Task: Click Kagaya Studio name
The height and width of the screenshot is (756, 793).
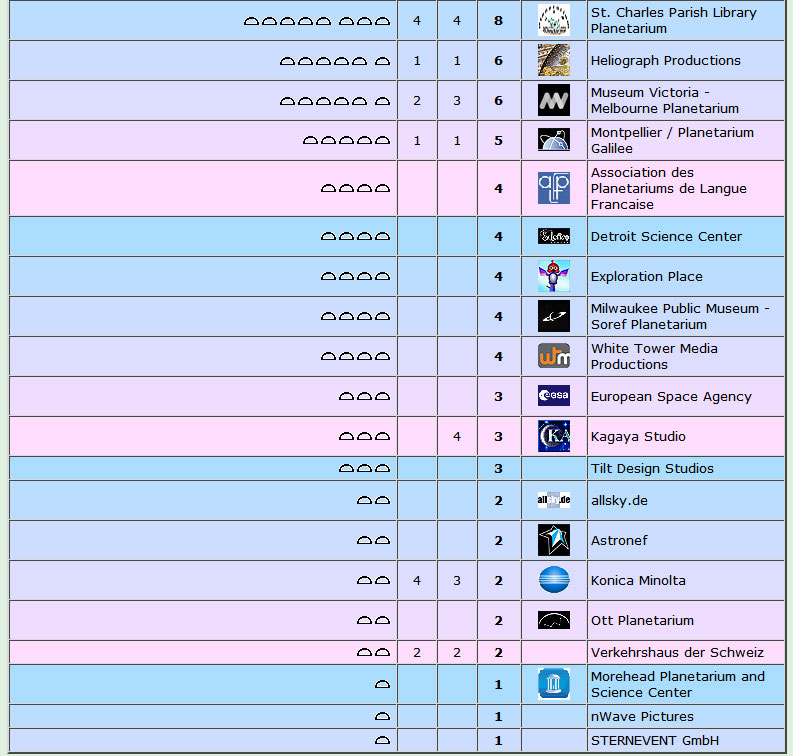Action: pos(638,436)
